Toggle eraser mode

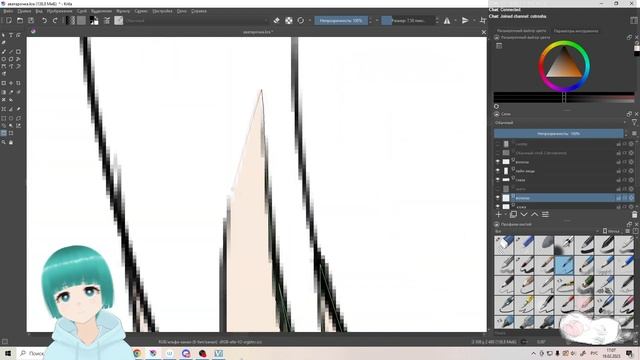pos(277,20)
